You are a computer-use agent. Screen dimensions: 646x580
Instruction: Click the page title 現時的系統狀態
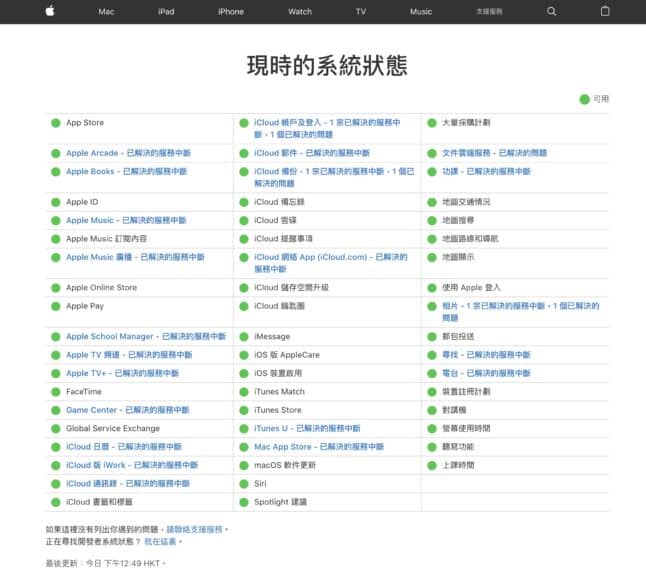pyautogui.click(x=327, y=65)
